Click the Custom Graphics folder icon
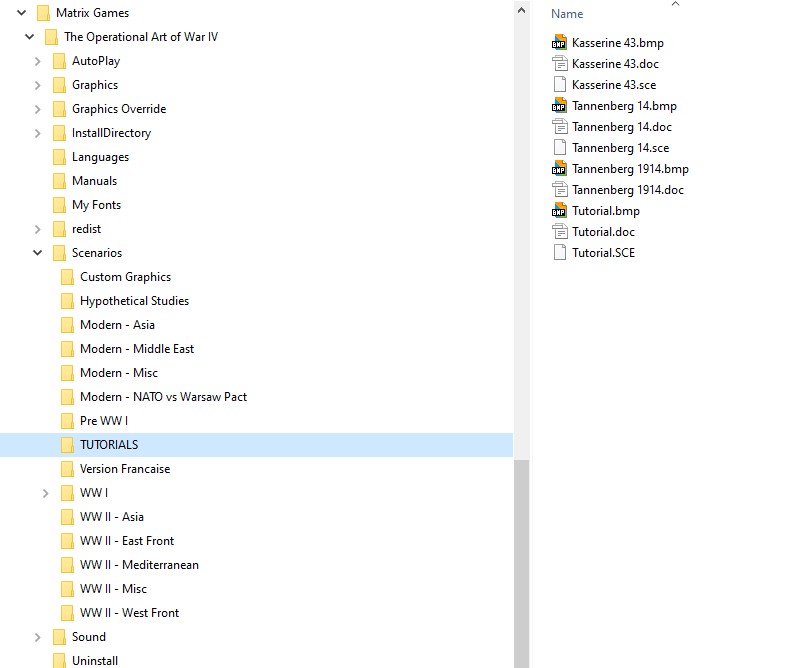 click(x=67, y=277)
